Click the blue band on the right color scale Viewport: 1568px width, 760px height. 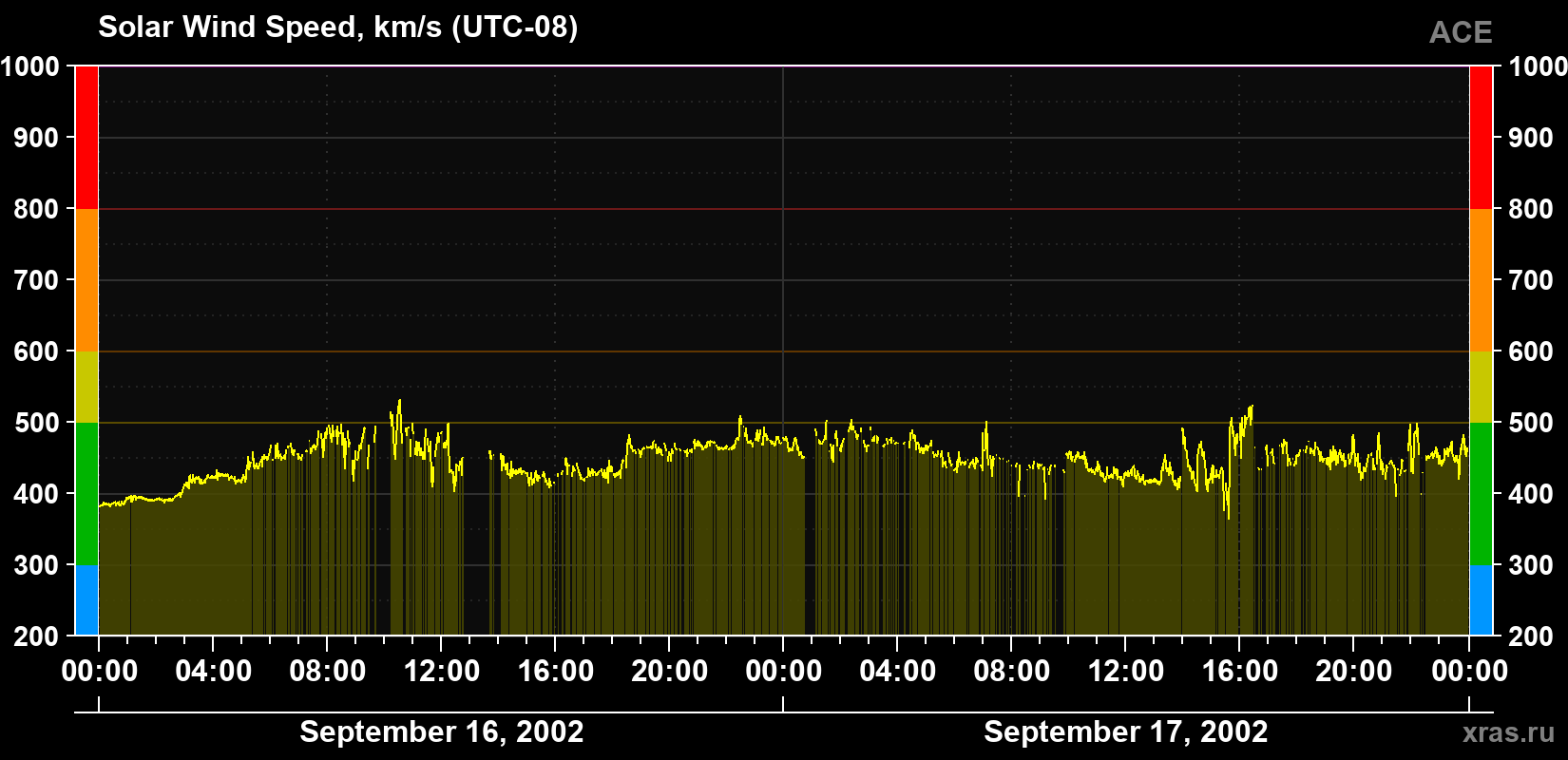pos(1481,600)
